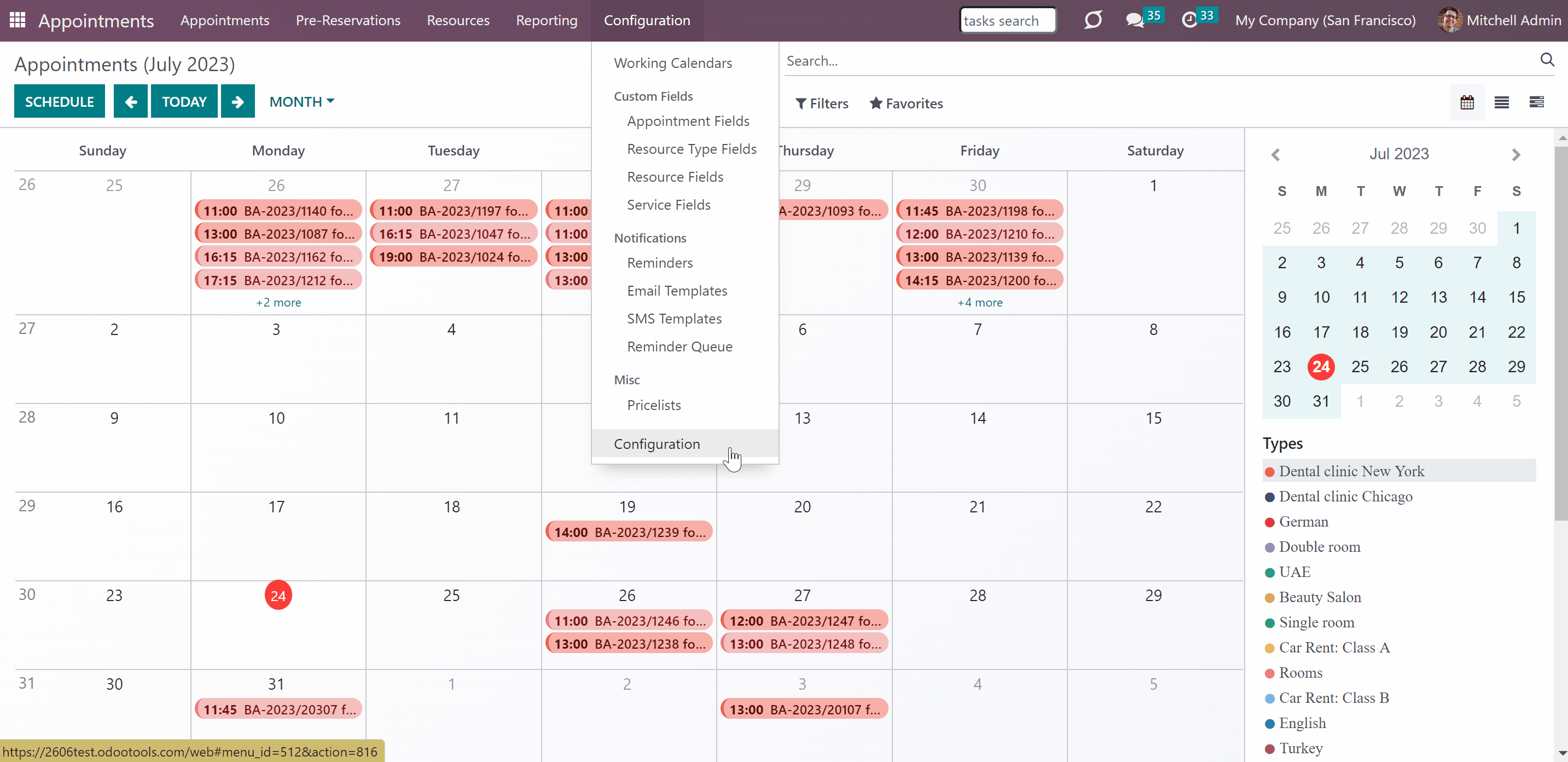1568x762 pixels.
Task: Toggle Rooms type filter
Action: tap(1399, 672)
